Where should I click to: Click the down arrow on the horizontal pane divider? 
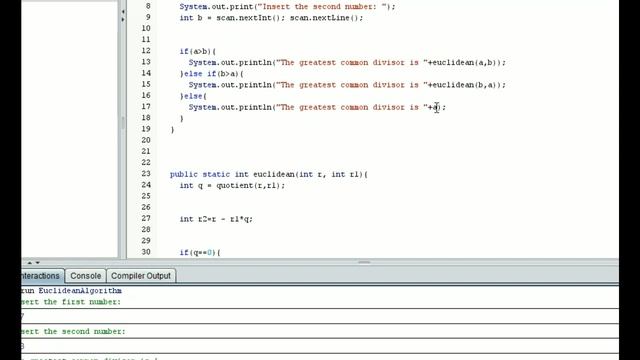pyautogui.click(x=38, y=263)
